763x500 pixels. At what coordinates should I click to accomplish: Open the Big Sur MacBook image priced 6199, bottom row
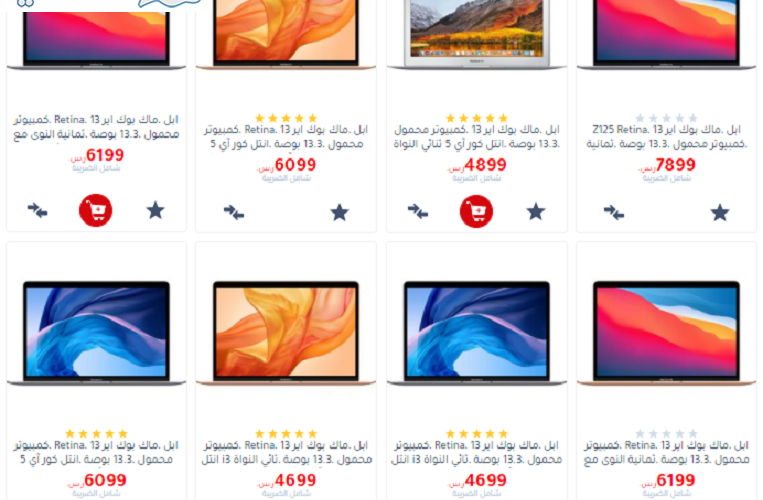[667, 333]
